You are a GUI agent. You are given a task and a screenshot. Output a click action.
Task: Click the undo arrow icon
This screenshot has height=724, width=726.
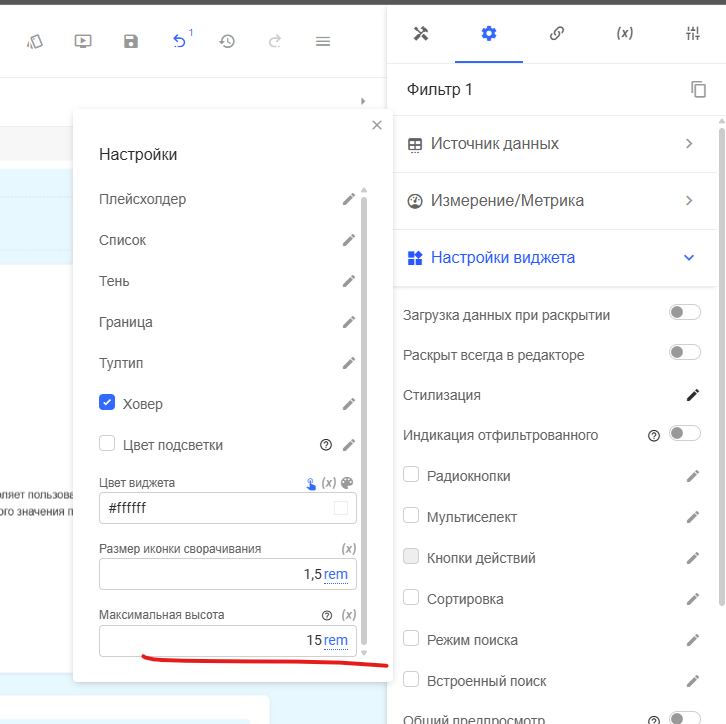[x=179, y=41]
